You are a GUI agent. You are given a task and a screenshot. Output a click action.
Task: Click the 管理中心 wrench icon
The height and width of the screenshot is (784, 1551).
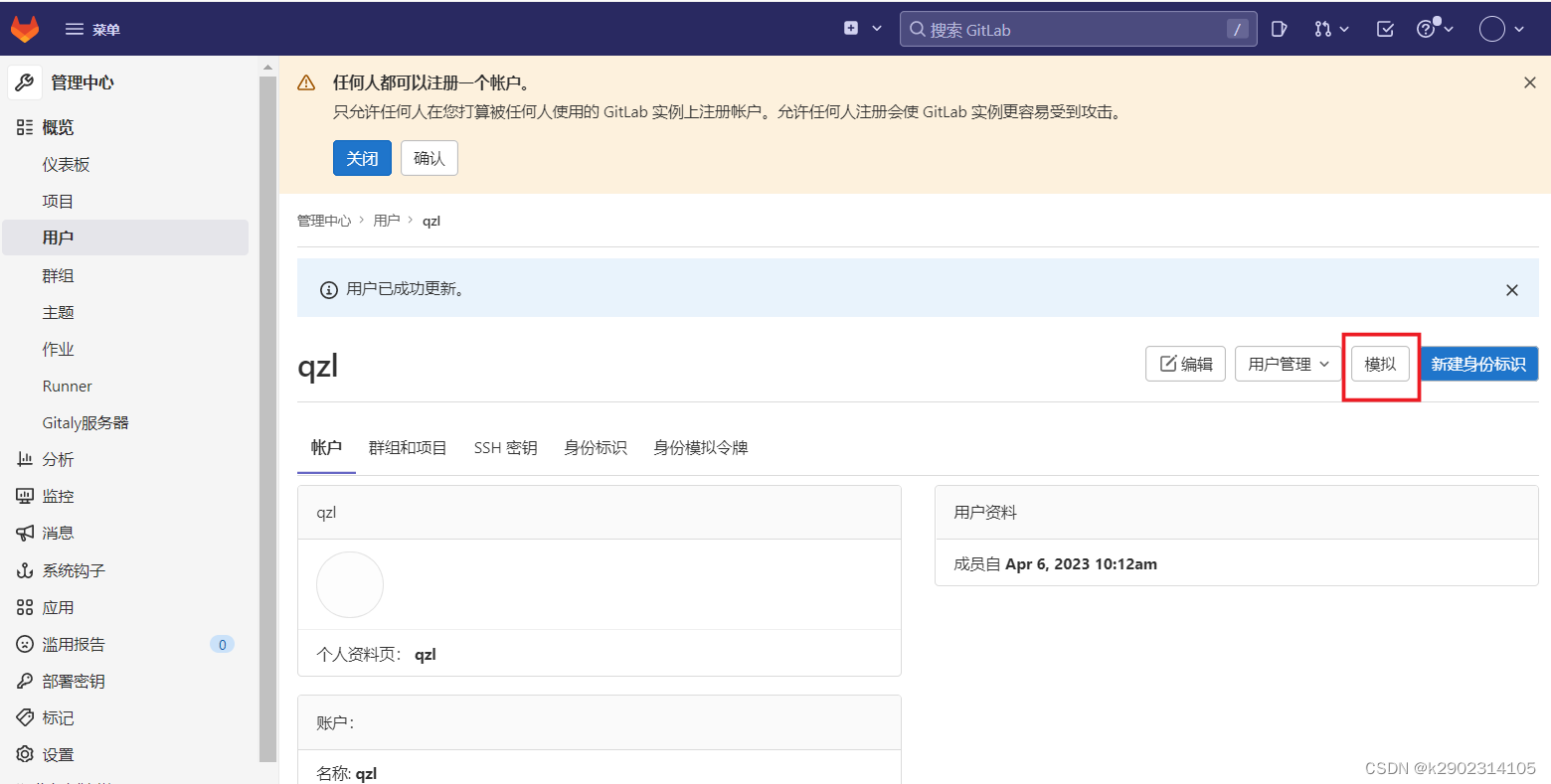pos(25,82)
